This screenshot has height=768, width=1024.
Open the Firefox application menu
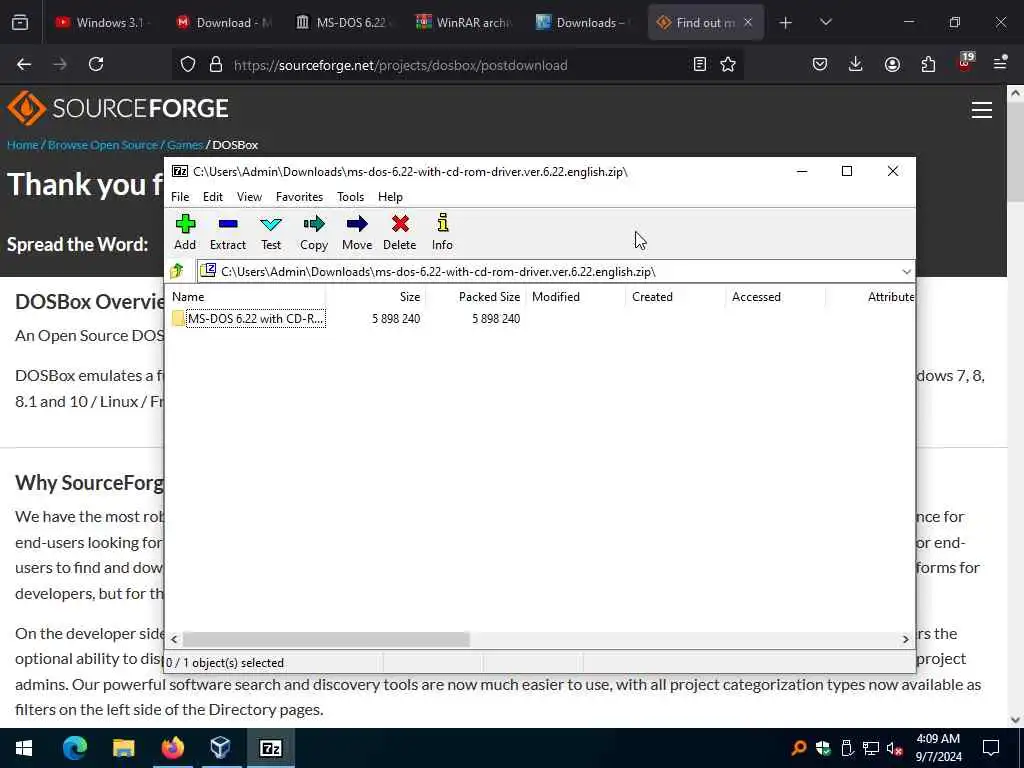(1000, 63)
